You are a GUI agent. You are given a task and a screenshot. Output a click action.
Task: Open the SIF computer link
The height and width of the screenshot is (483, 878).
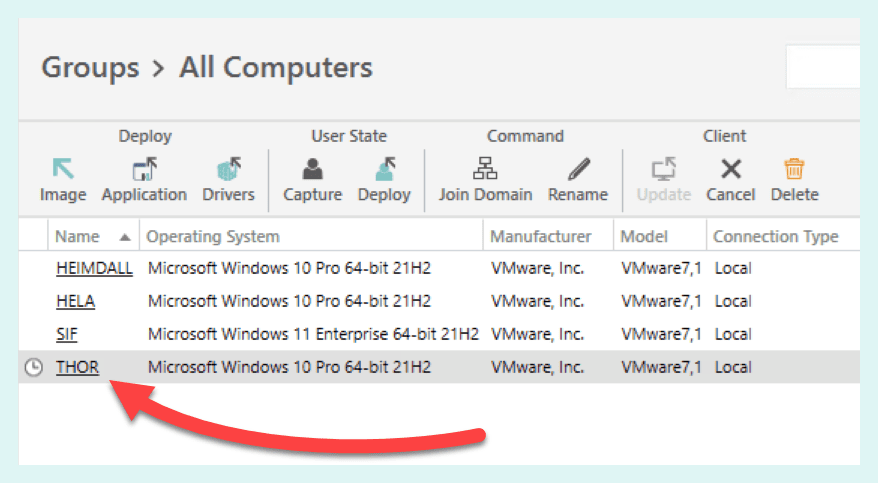point(67,335)
